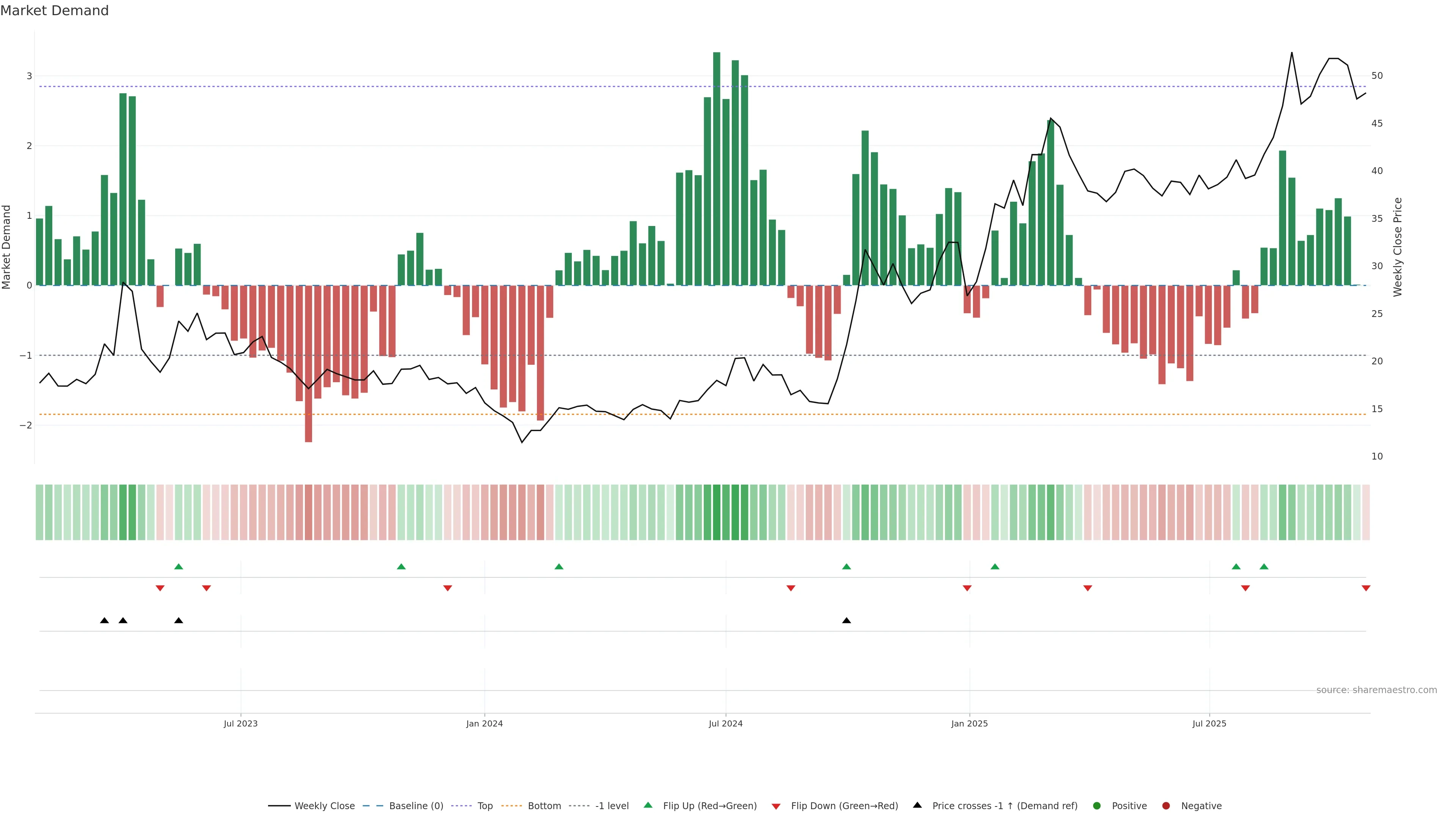Toggle the -1 level legend entry
The image size is (1456, 819).
(x=612, y=805)
